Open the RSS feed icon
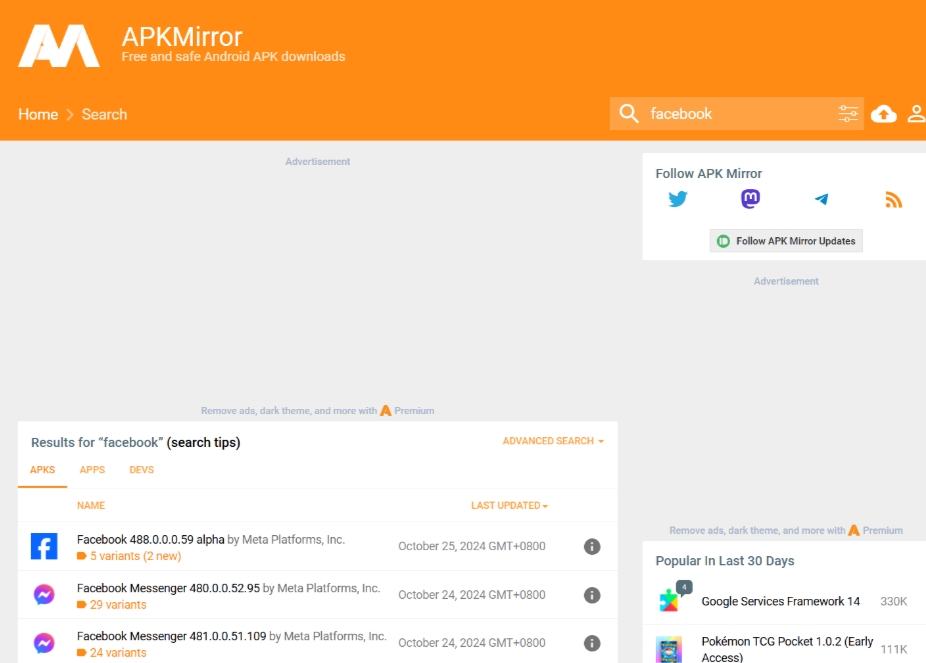Viewport: 926px width, 663px height. click(x=894, y=200)
